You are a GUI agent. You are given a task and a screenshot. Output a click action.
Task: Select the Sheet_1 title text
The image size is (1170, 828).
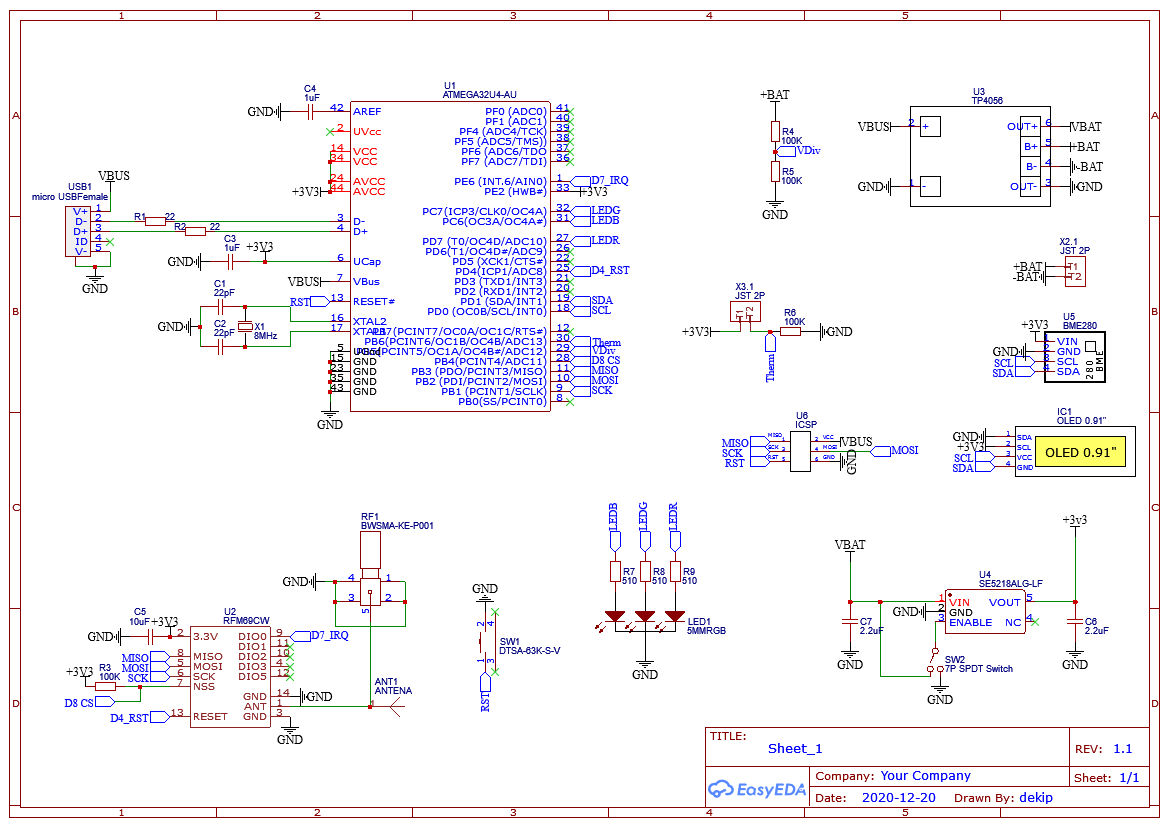[x=795, y=748]
